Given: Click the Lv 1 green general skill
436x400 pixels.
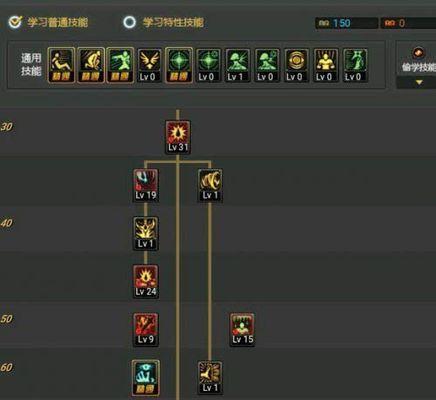Looking at the screenshot, I should 237,65.
